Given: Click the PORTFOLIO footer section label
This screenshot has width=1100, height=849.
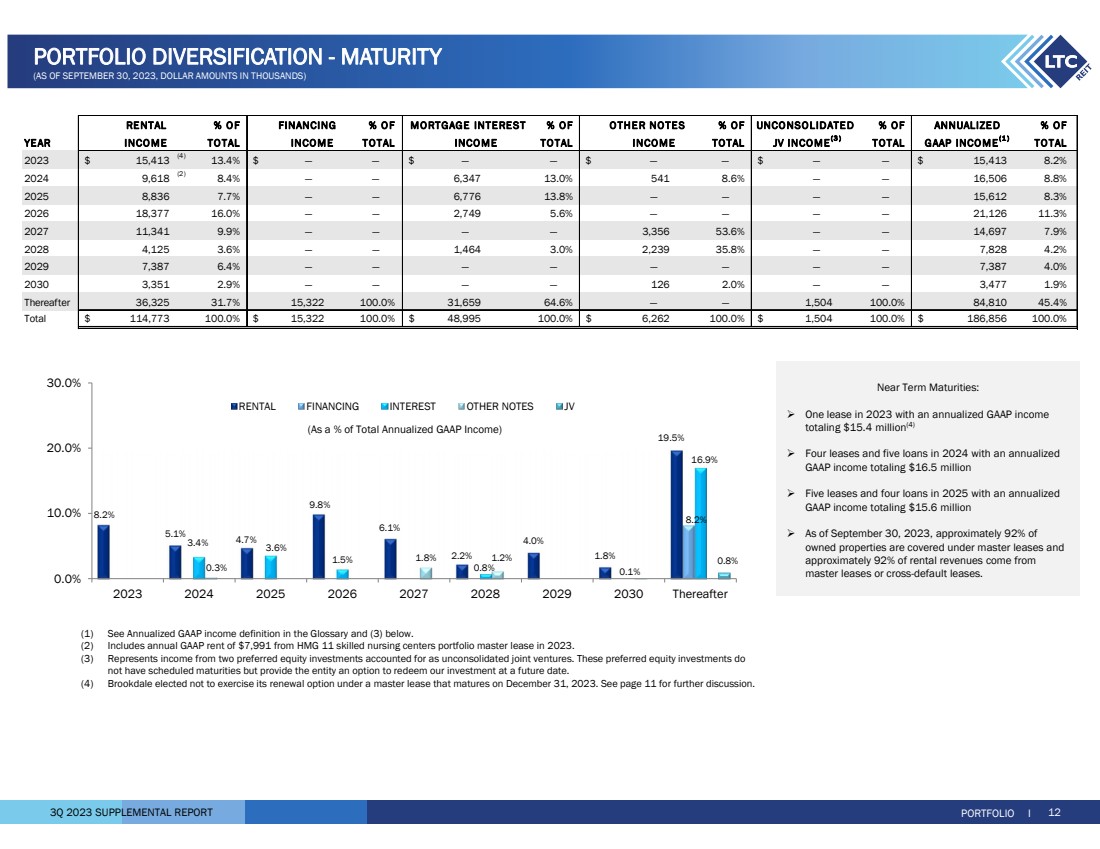Looking at the screenshot, I should [x=987, y=813].
